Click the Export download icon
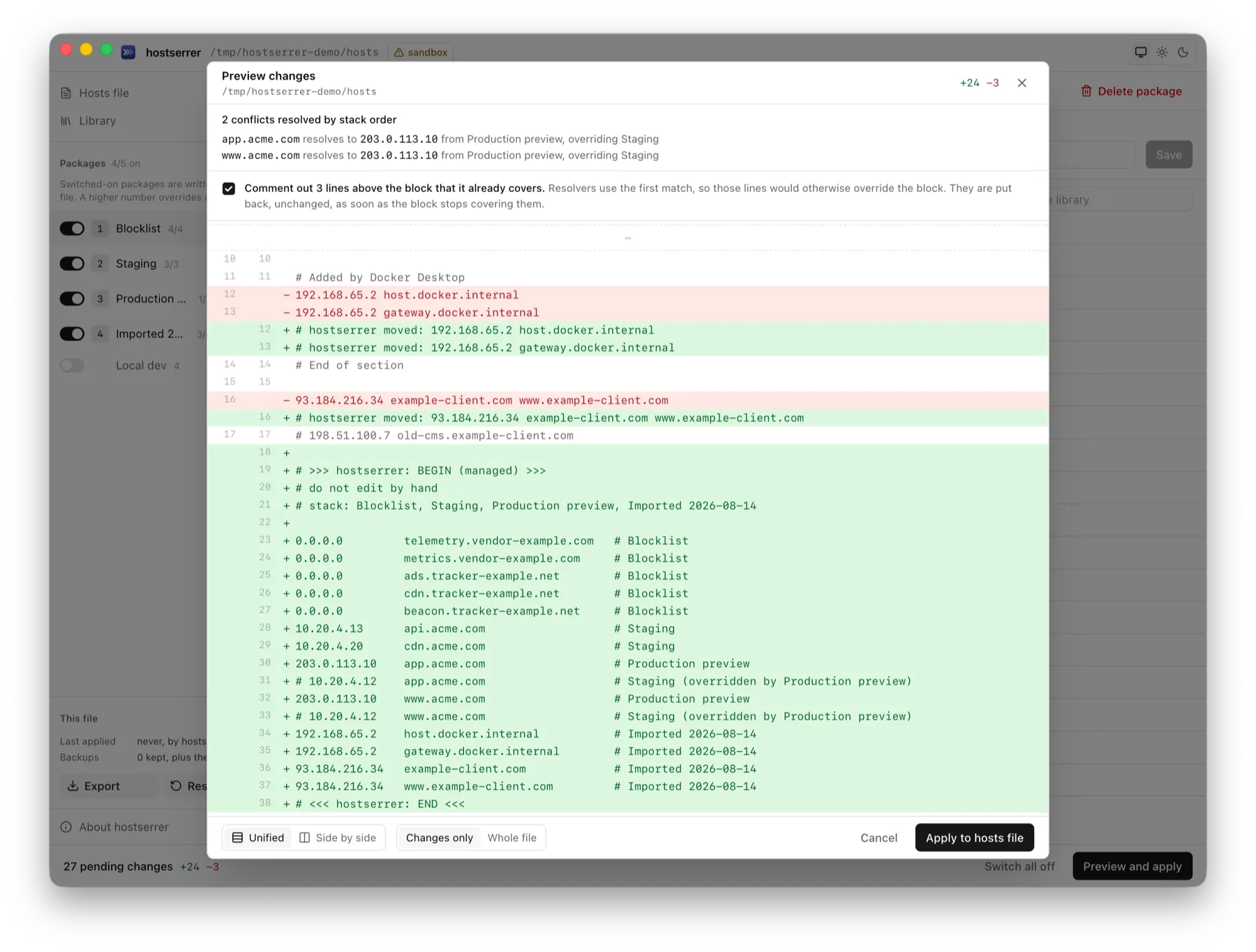This screenshot has height=952, width=1256. coord(73,786)
